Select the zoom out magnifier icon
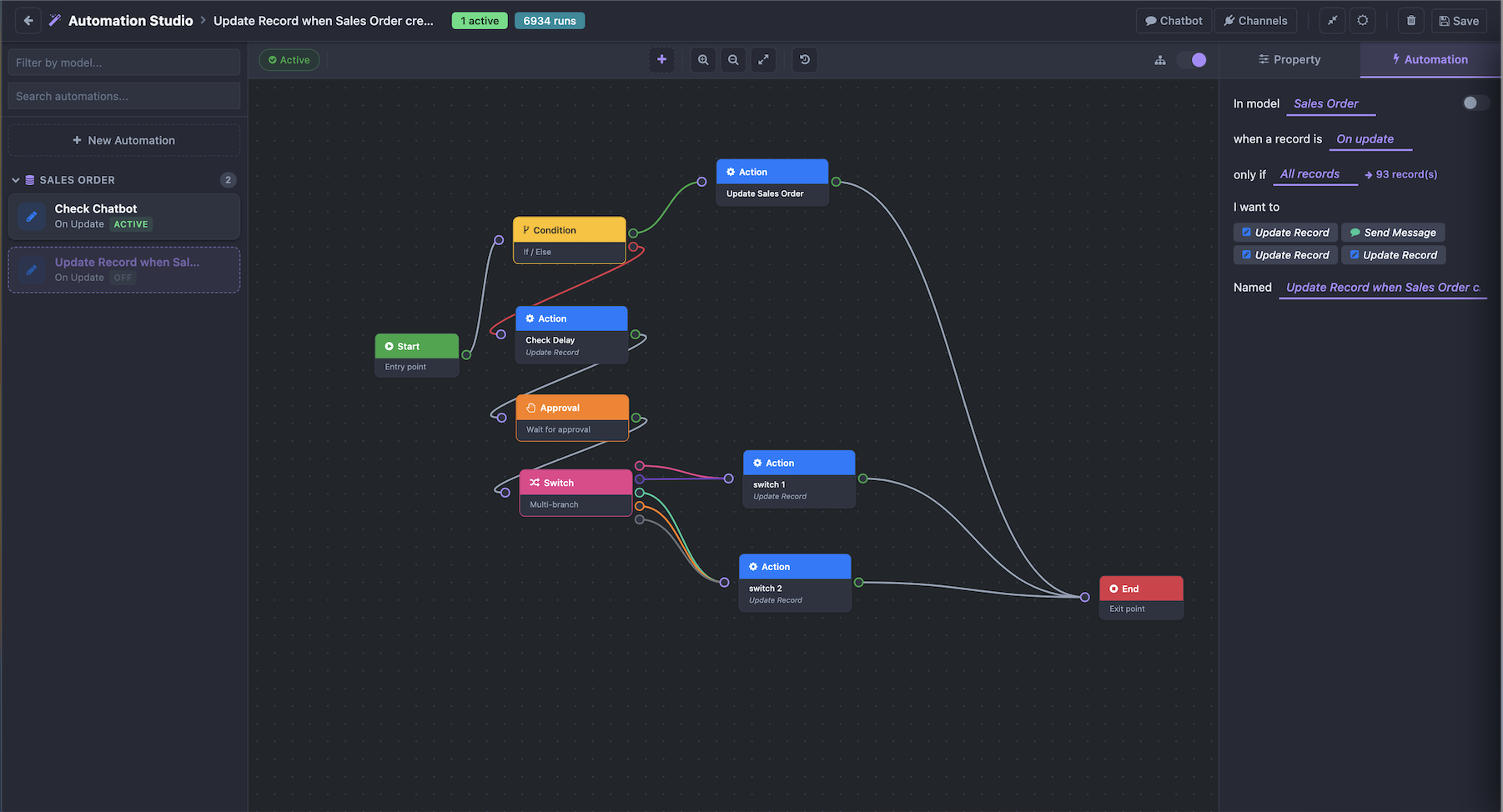The height and width of the screenshot is (812, 1503). 733,59
